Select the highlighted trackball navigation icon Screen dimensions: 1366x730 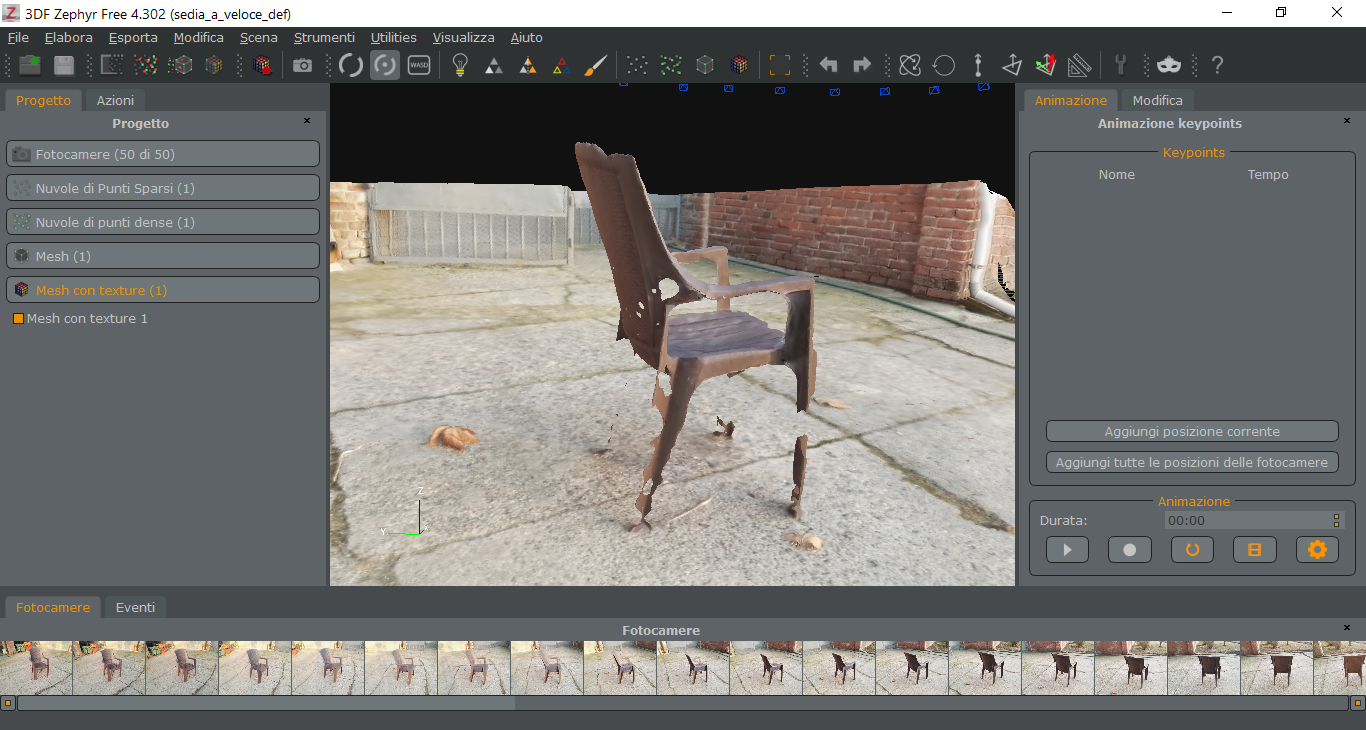point(385,65)
